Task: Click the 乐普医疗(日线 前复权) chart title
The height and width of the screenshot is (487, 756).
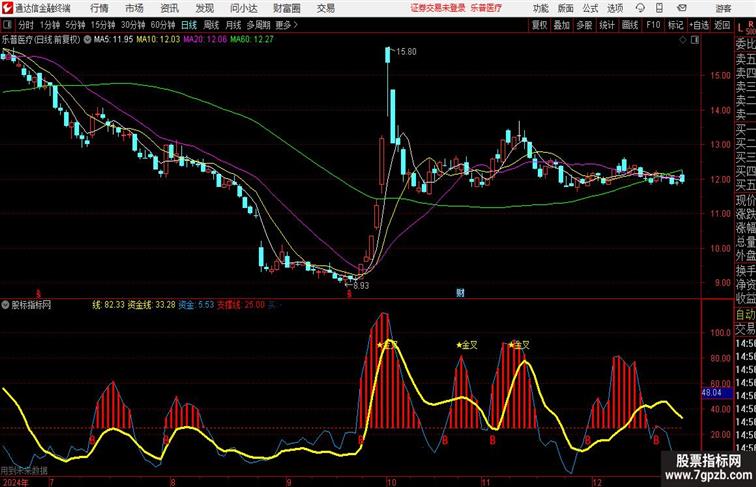Action: point(40,40)
